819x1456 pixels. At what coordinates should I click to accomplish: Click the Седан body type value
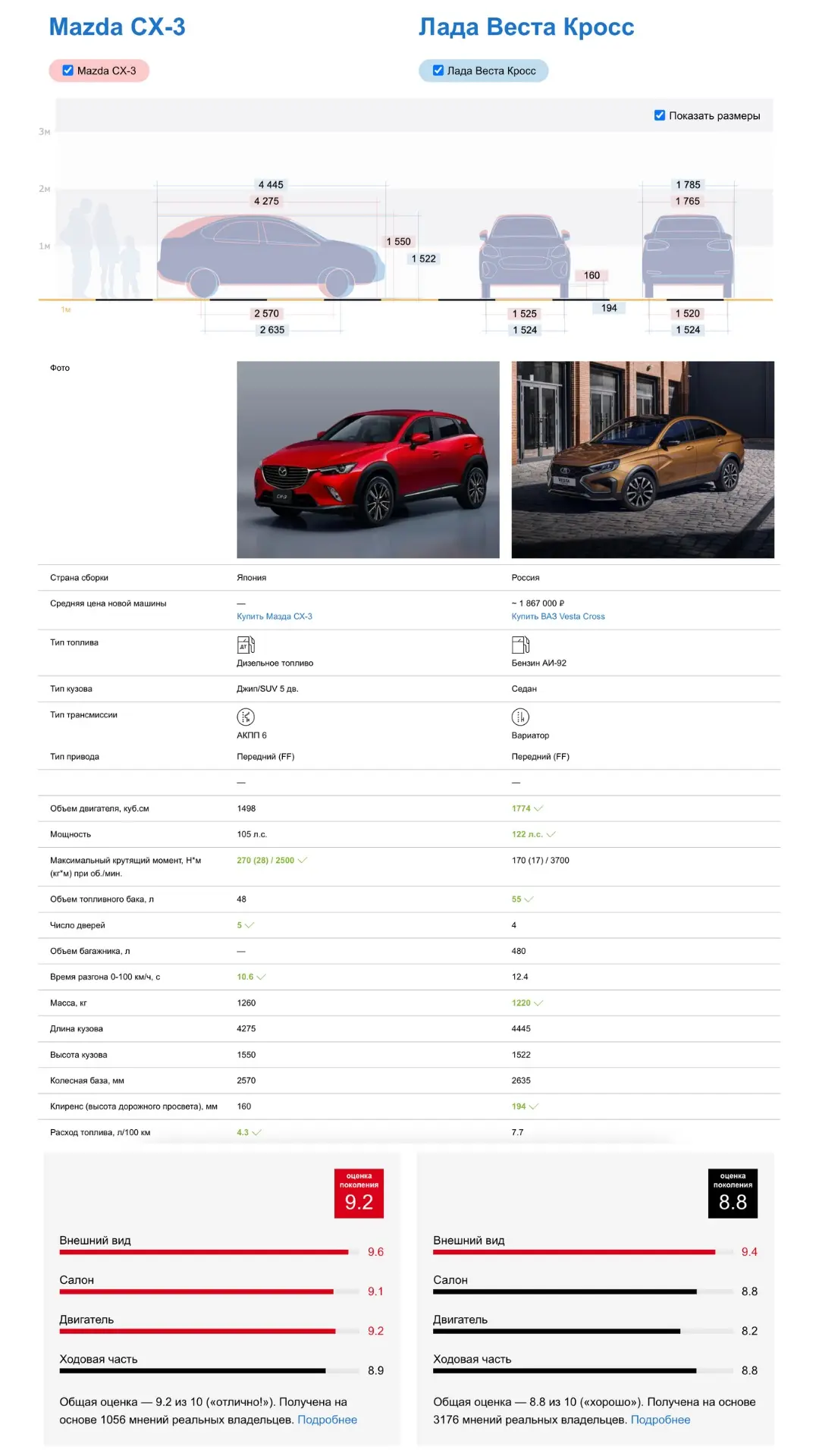coord(524,689)
